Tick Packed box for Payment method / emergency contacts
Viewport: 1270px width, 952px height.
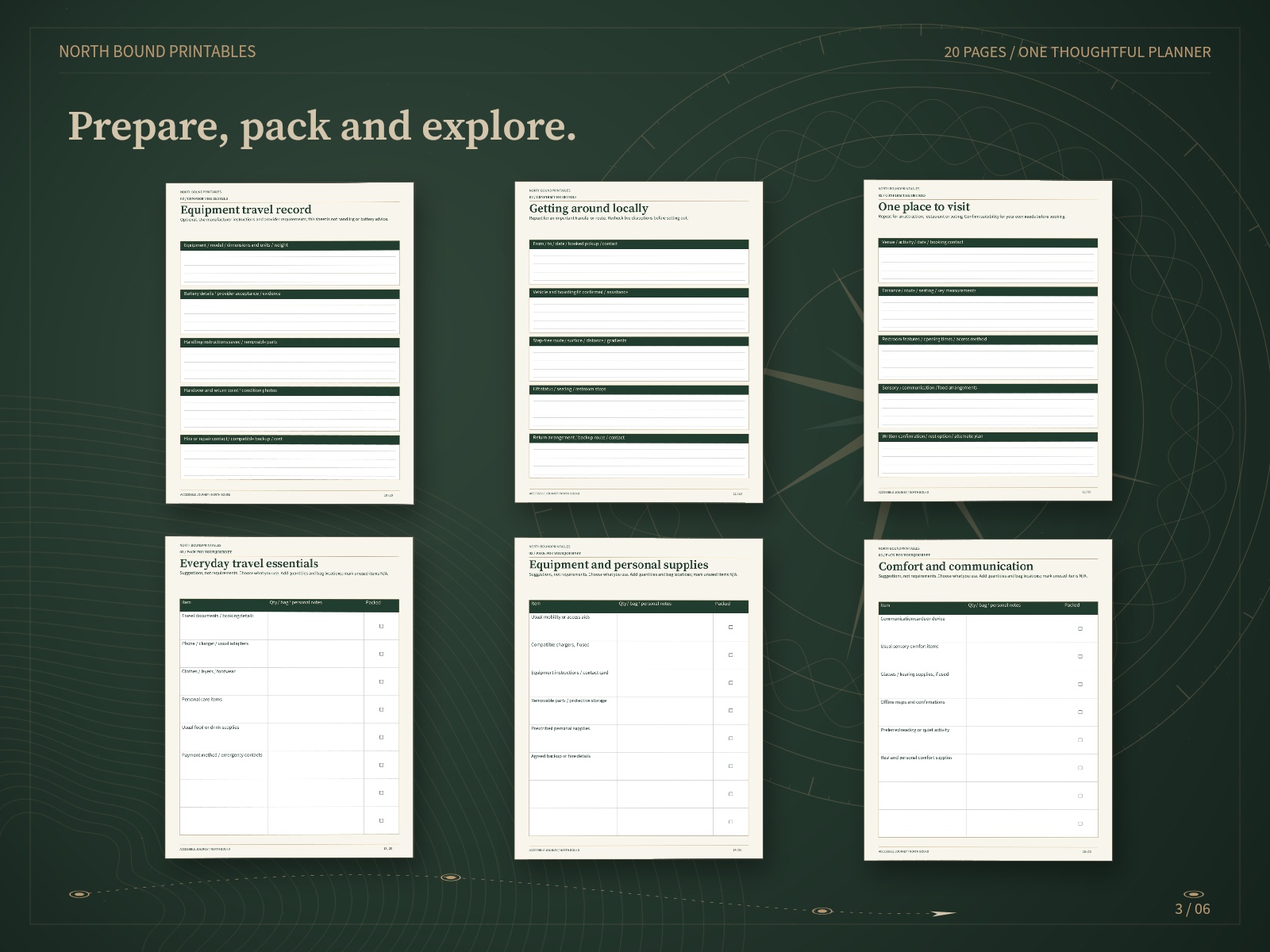[381, 765]
